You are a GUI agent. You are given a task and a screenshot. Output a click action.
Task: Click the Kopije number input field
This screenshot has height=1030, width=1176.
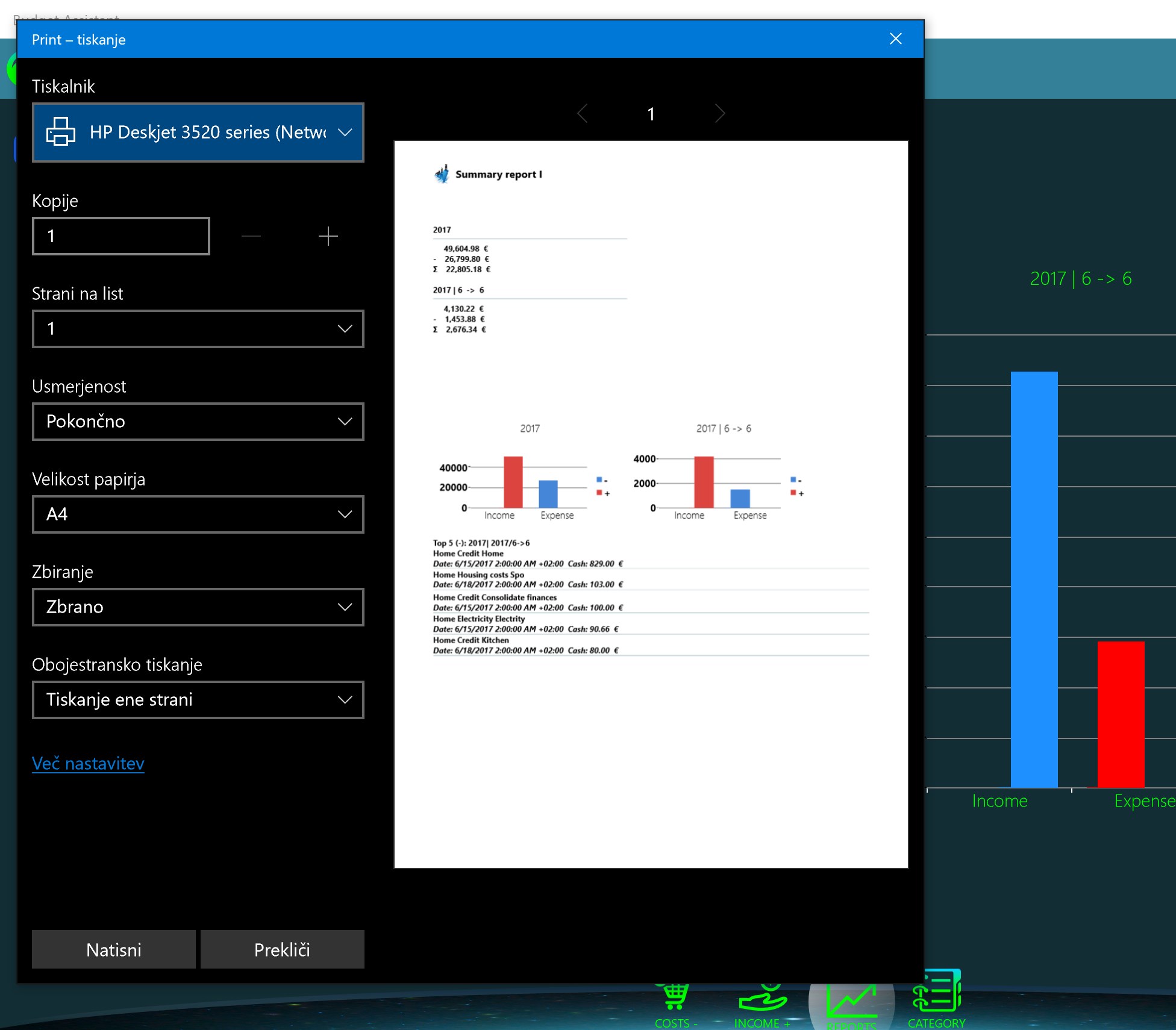click(120, 236)
